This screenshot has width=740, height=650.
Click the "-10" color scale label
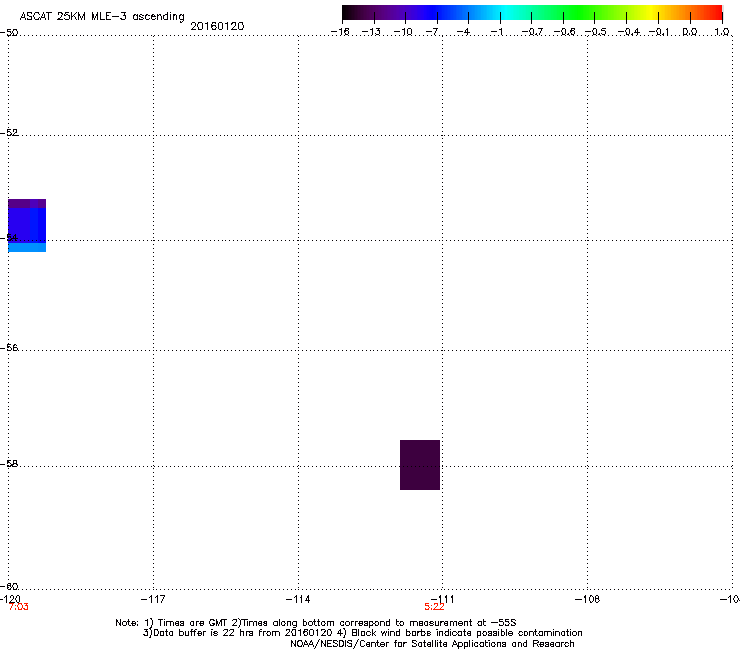coord(403,32)
